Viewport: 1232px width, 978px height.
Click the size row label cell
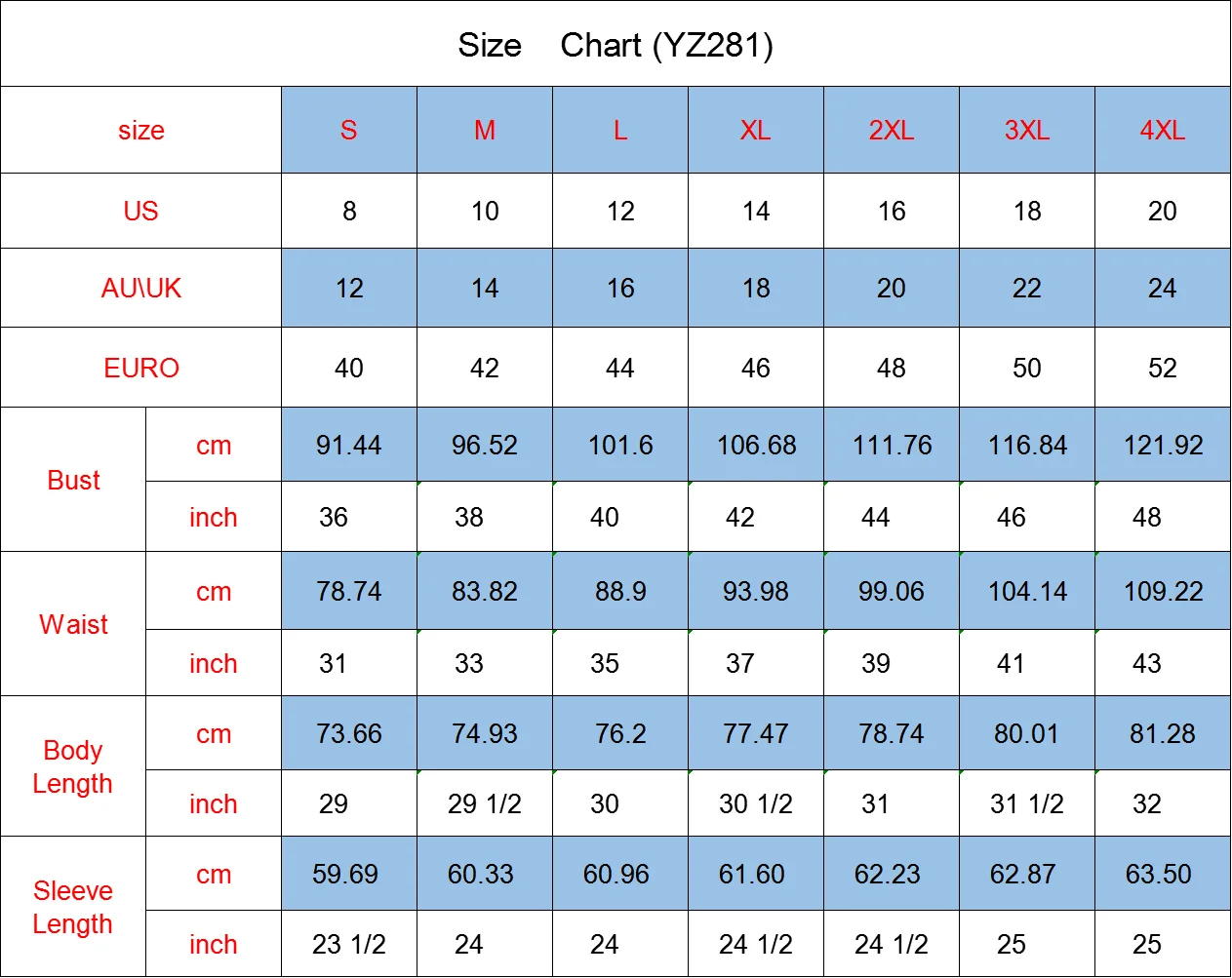coord(141,131)
